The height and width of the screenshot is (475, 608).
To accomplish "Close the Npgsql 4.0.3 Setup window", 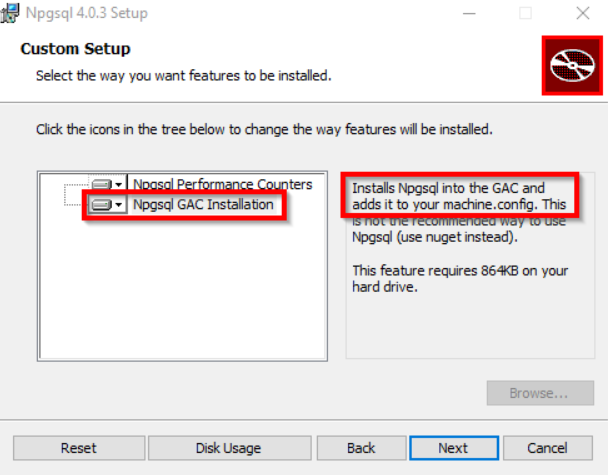I will (583, 13).
